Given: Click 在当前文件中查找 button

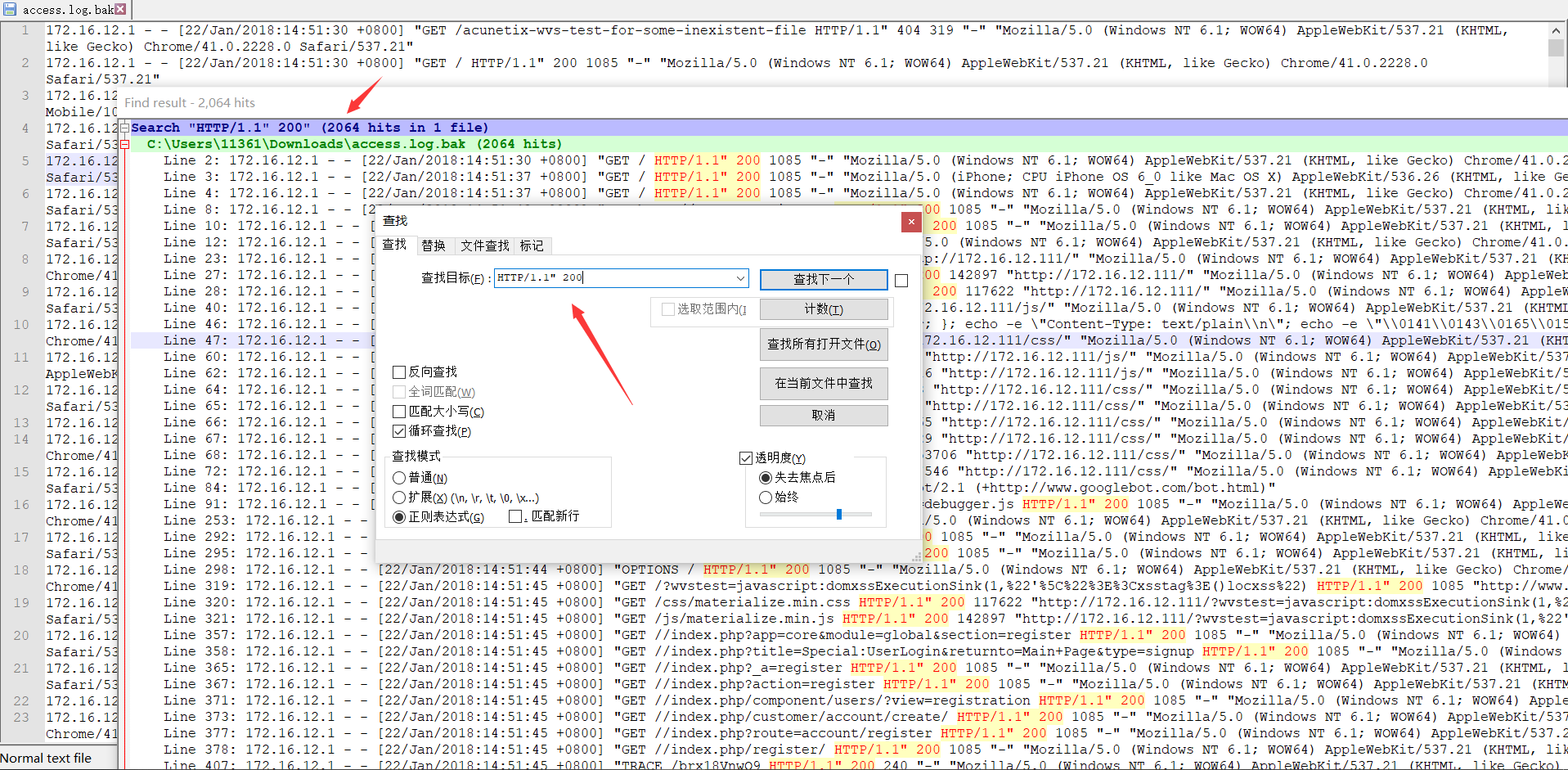Looking at the screenshot, I should coord(823,383).
